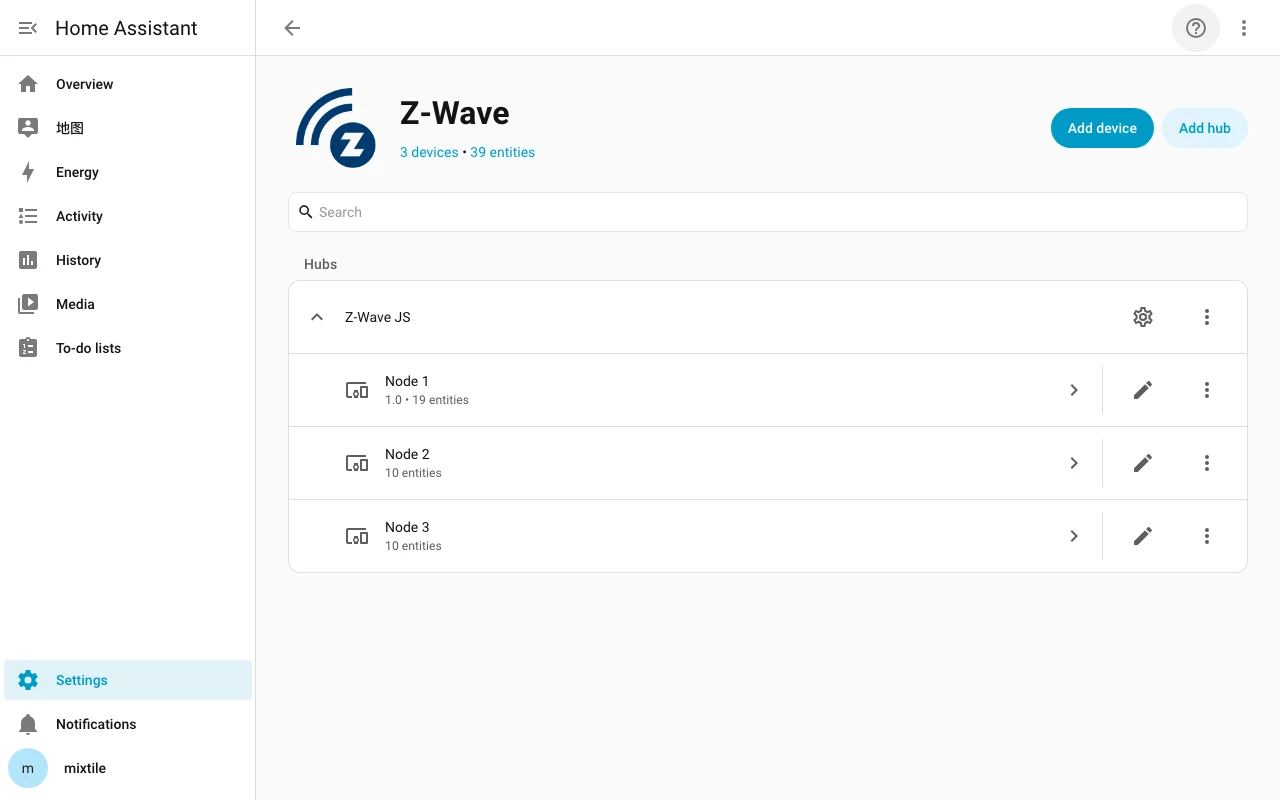Open Node 2 device chevron
The width and height of the screenshot is (1280, 800).
point(1074,463)
